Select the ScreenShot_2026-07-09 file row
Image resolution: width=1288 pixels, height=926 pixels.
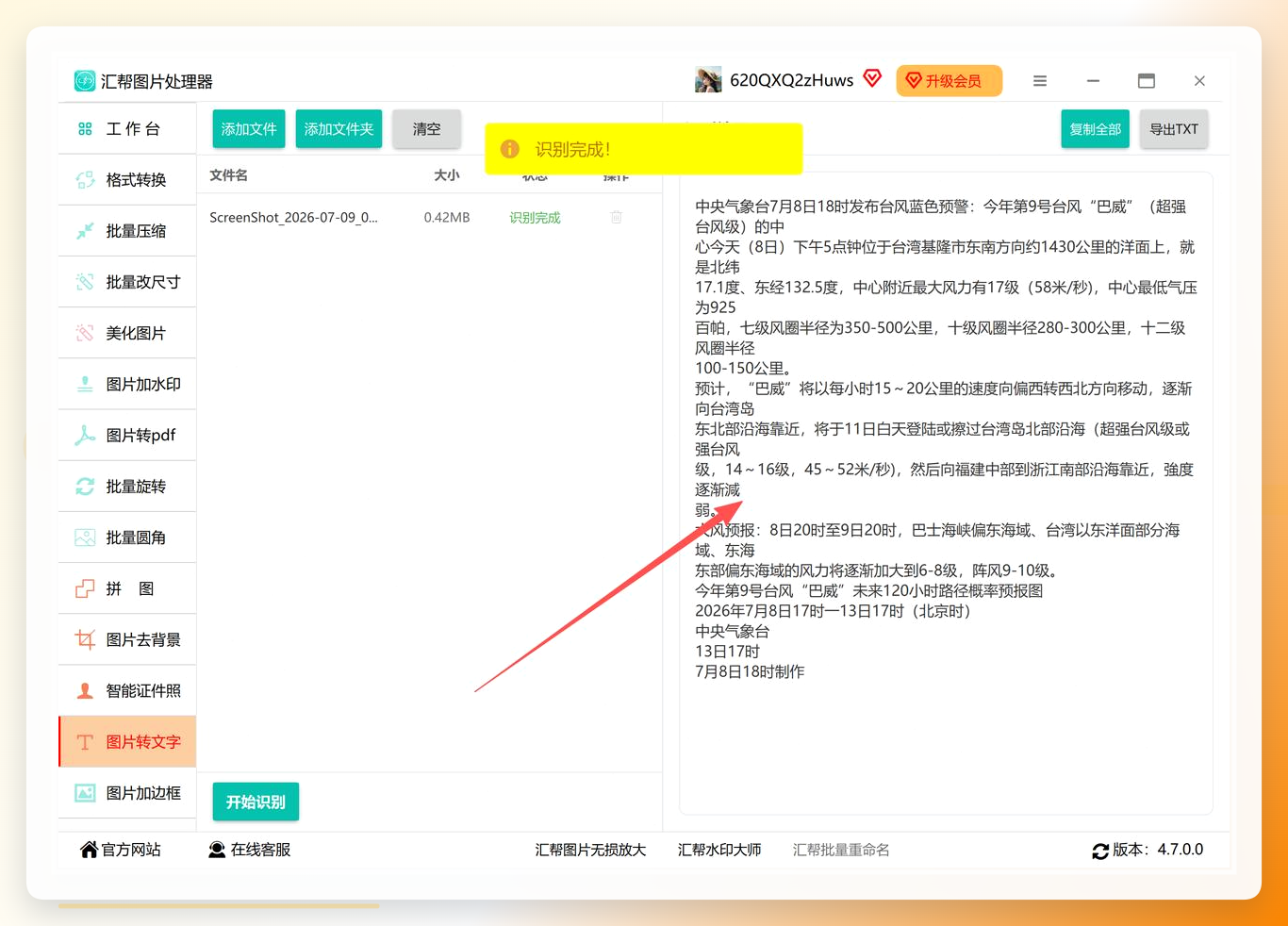(429, 217)
